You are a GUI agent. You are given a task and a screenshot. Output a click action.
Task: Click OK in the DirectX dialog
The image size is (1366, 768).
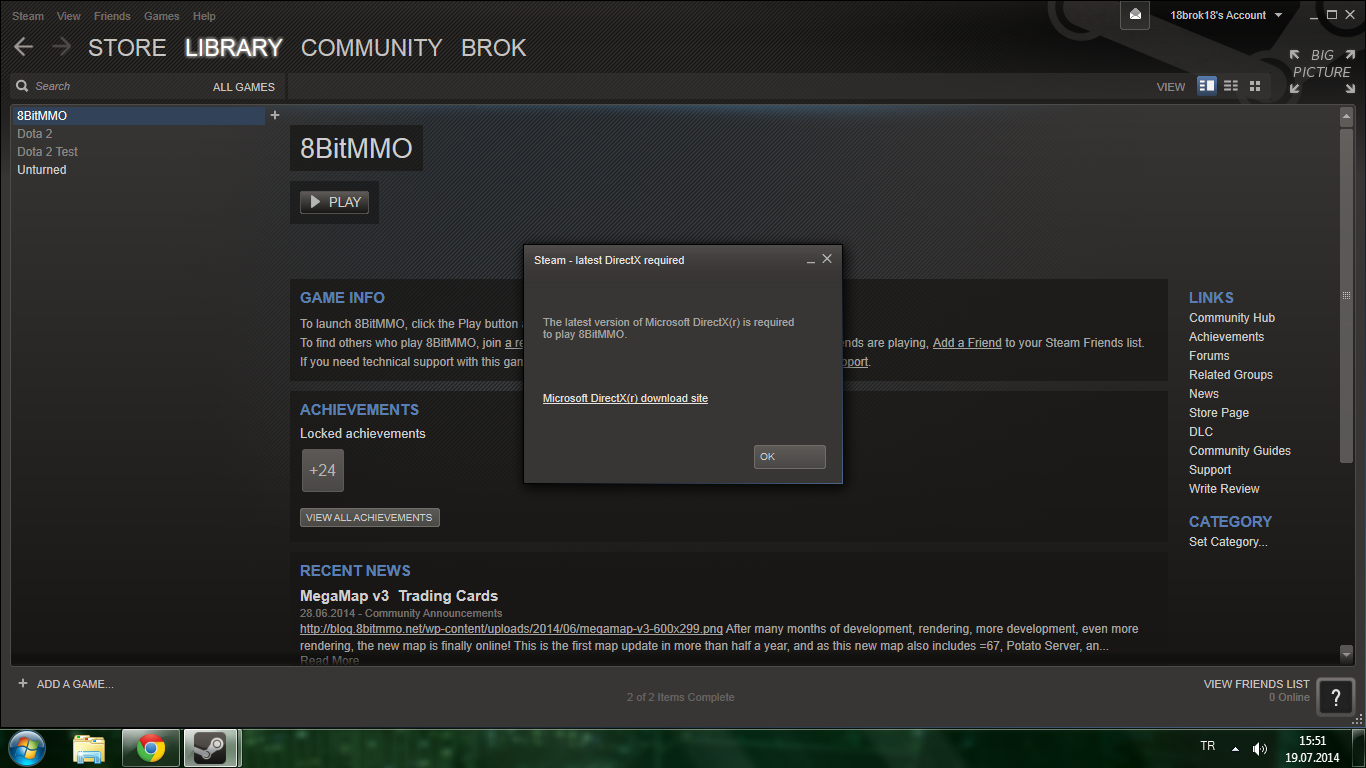(x=790, y=456)
